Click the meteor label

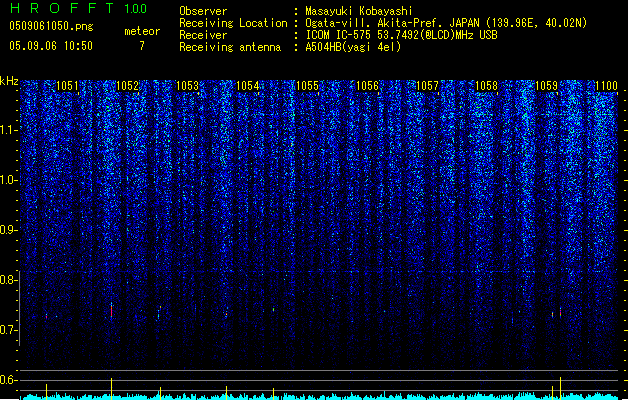click(x=142, y=31)
